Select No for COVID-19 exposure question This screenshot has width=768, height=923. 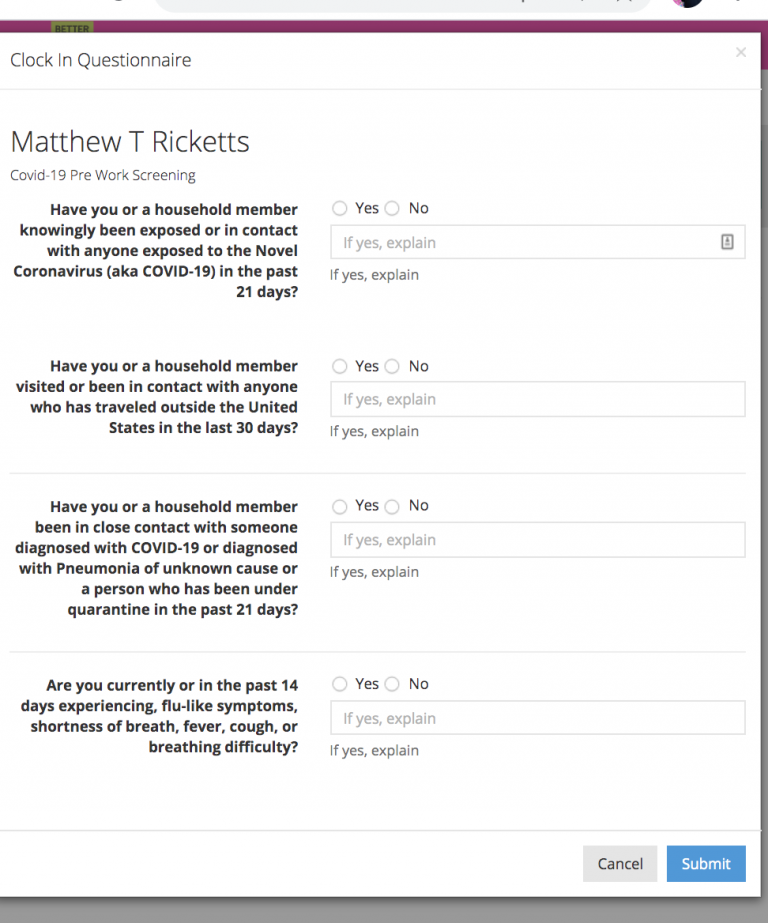[392, 209]
